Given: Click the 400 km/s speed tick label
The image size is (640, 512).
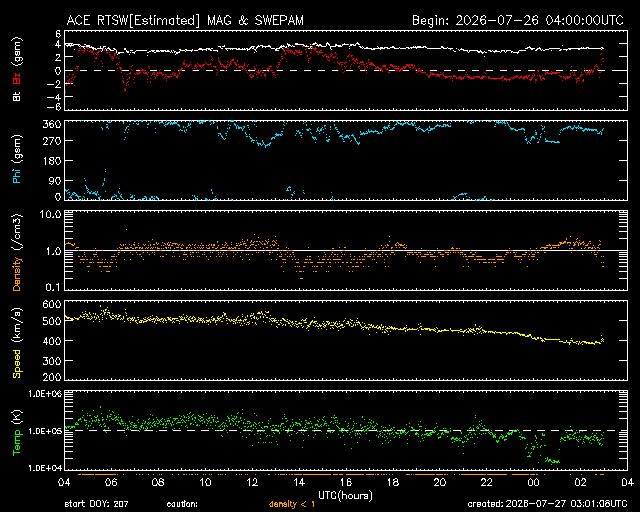Looking at the screenshot, I should (x=51, y=341).
